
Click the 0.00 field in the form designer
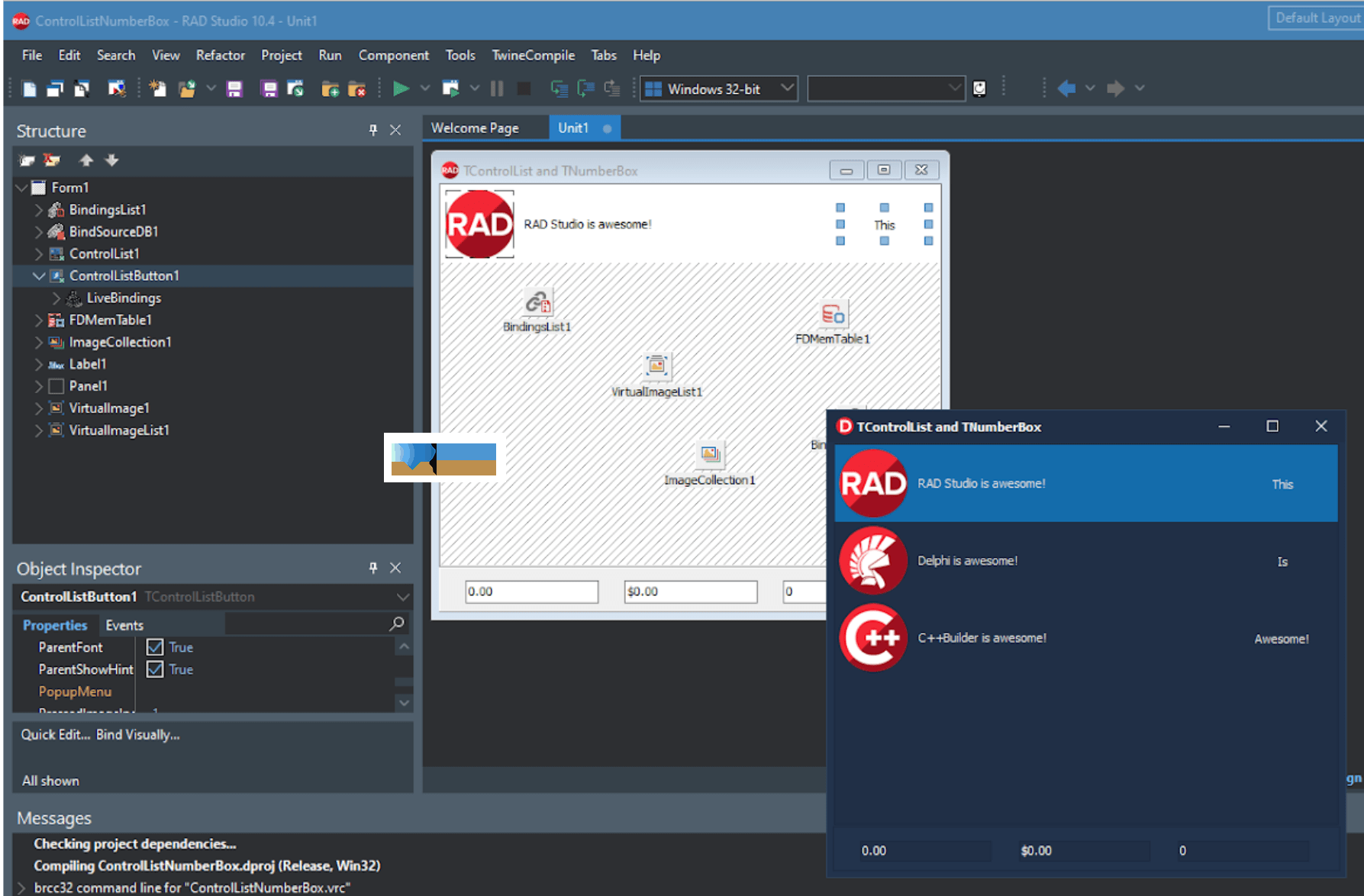532,591
